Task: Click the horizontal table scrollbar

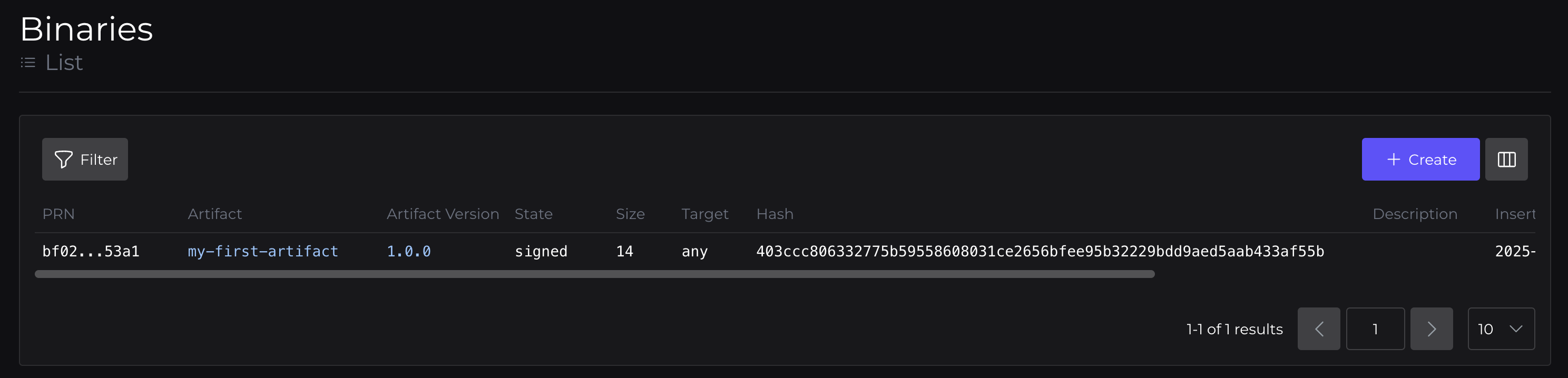Action: point(594,274)
